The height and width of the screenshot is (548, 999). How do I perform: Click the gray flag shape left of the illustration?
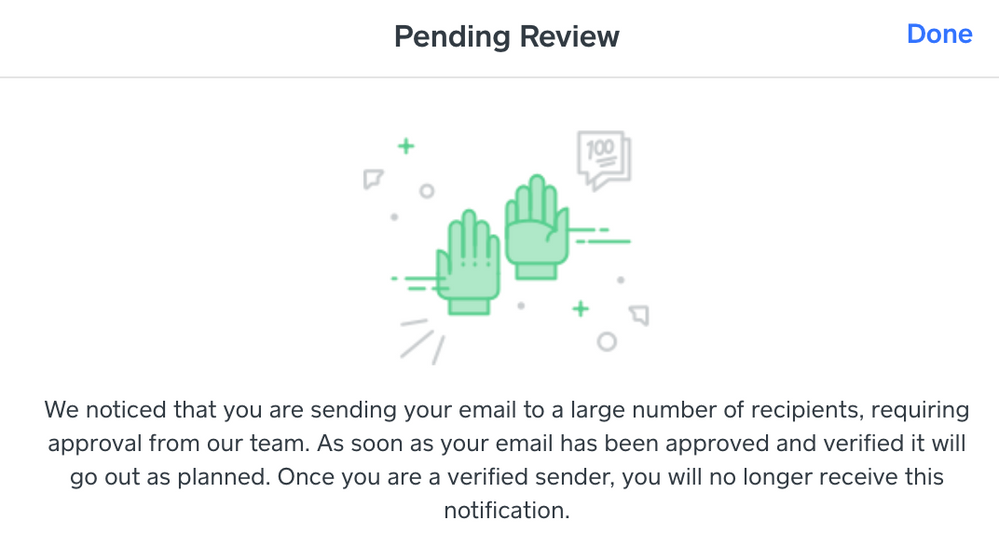[x=373, y=179]
